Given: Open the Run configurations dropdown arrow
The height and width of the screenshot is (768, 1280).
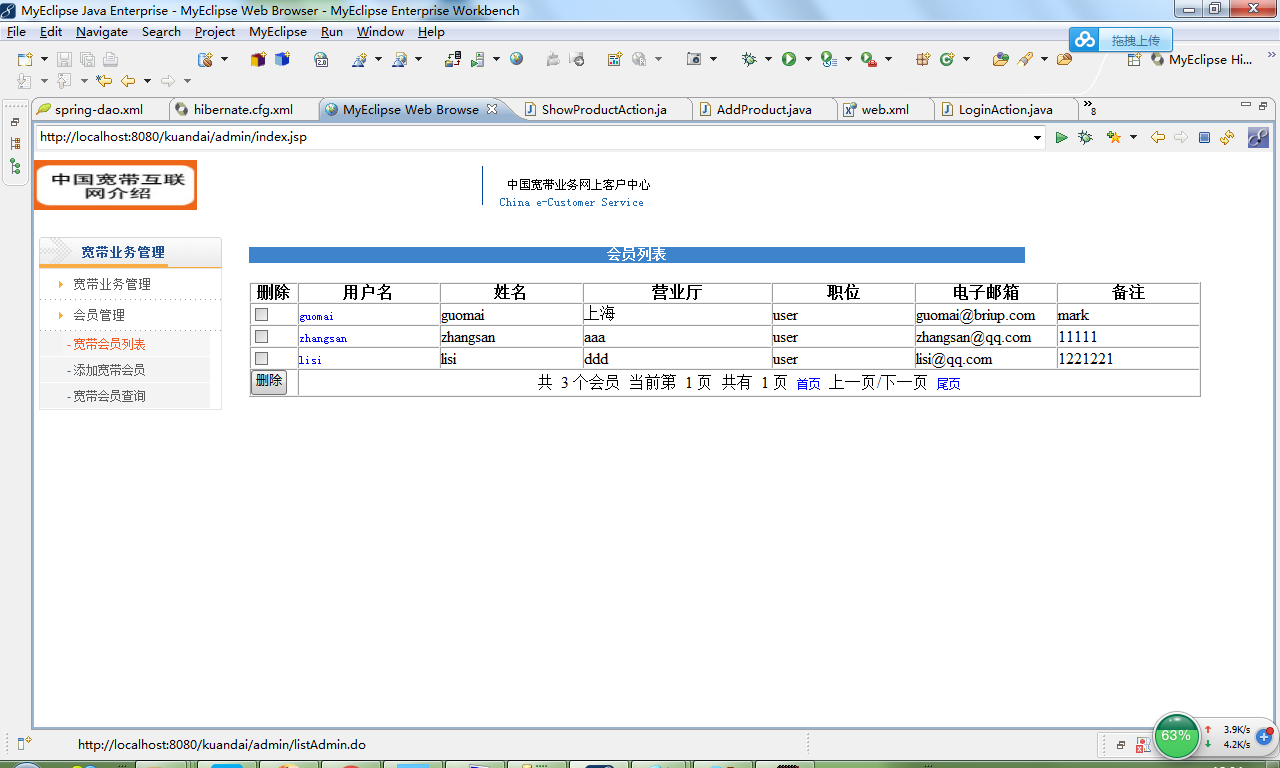Looking at the screenshot, I should coord(808,60).
